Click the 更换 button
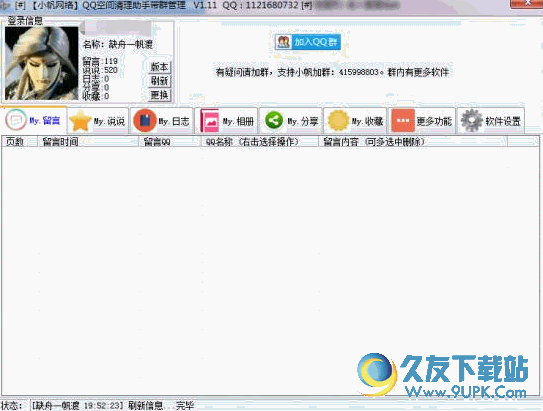Image resolution: width=543 pixels, height=411 pixels. coord(159,95)
